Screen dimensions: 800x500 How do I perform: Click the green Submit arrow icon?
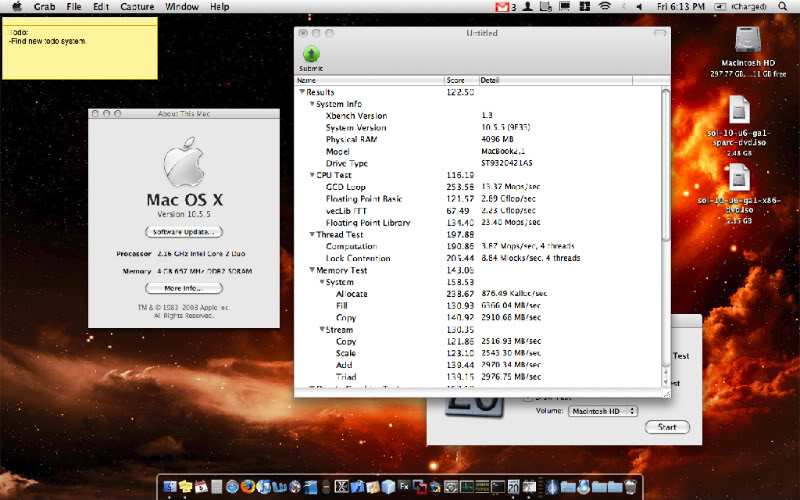(x=311, y=54)
